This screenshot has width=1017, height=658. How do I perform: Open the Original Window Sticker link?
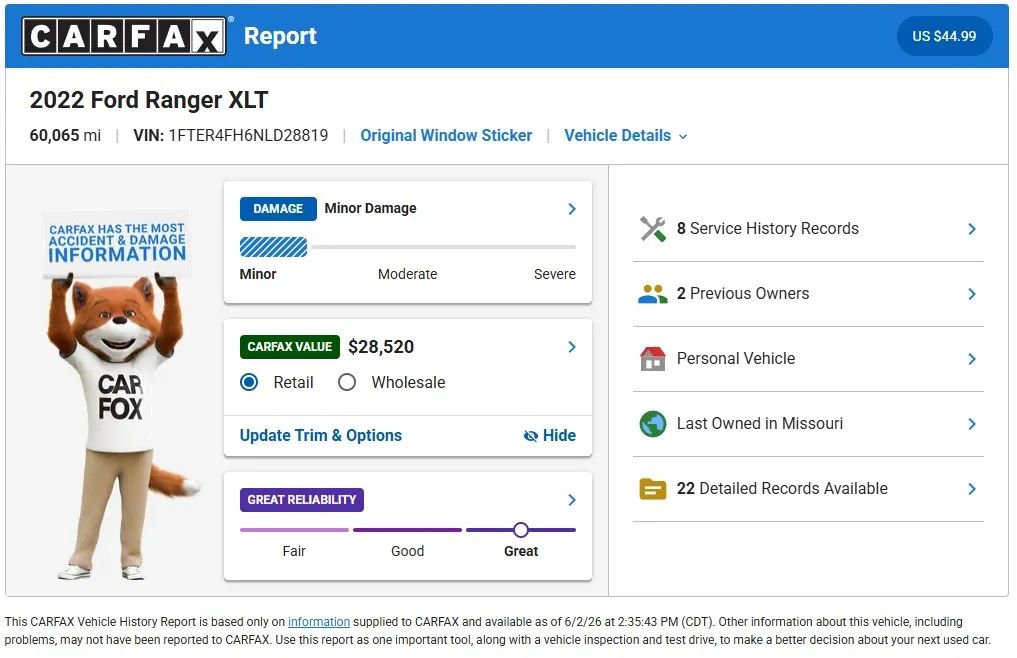[x=446, y=136]
